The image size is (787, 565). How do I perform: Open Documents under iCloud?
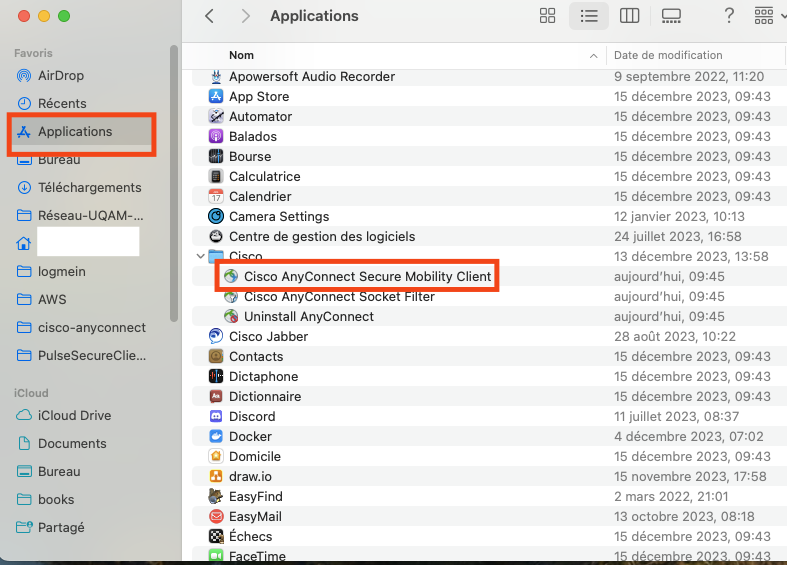[62, 444]
